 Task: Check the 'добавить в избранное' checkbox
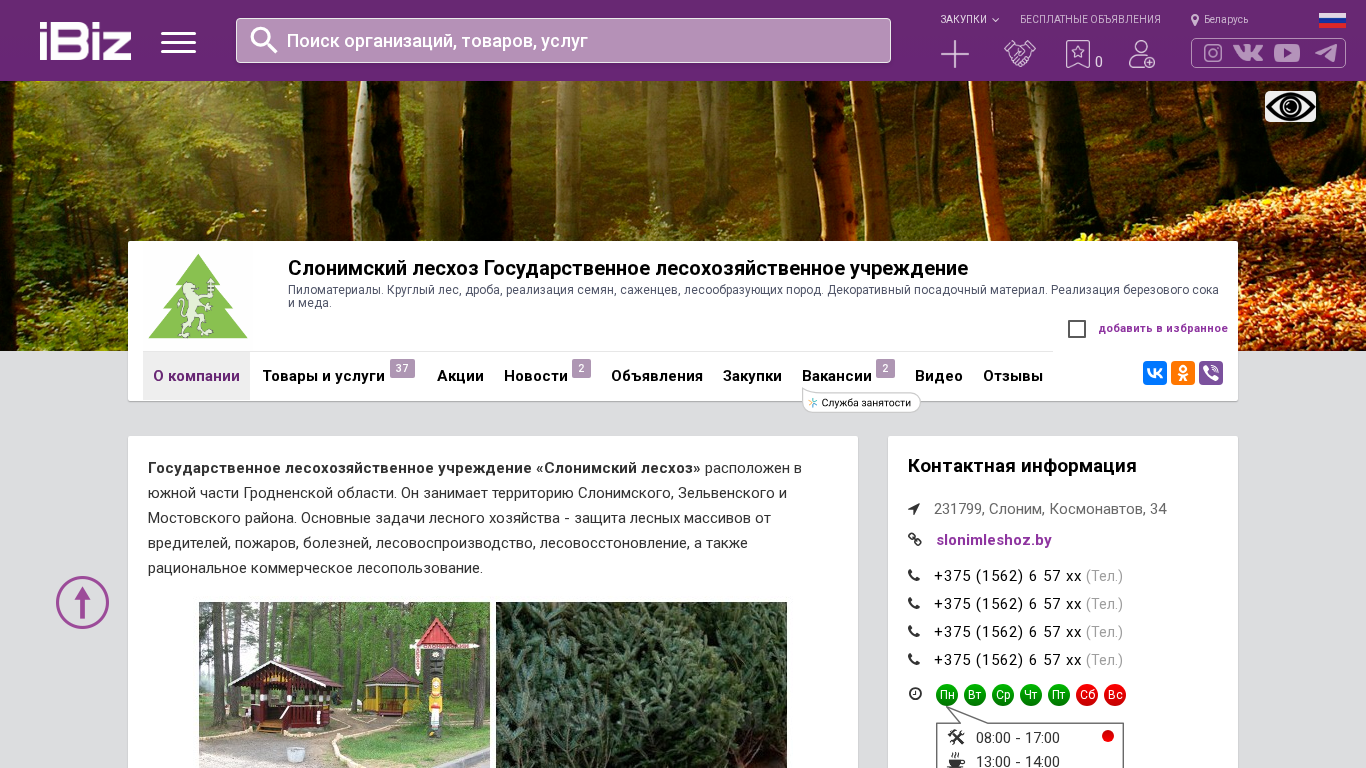[1077, 329]
